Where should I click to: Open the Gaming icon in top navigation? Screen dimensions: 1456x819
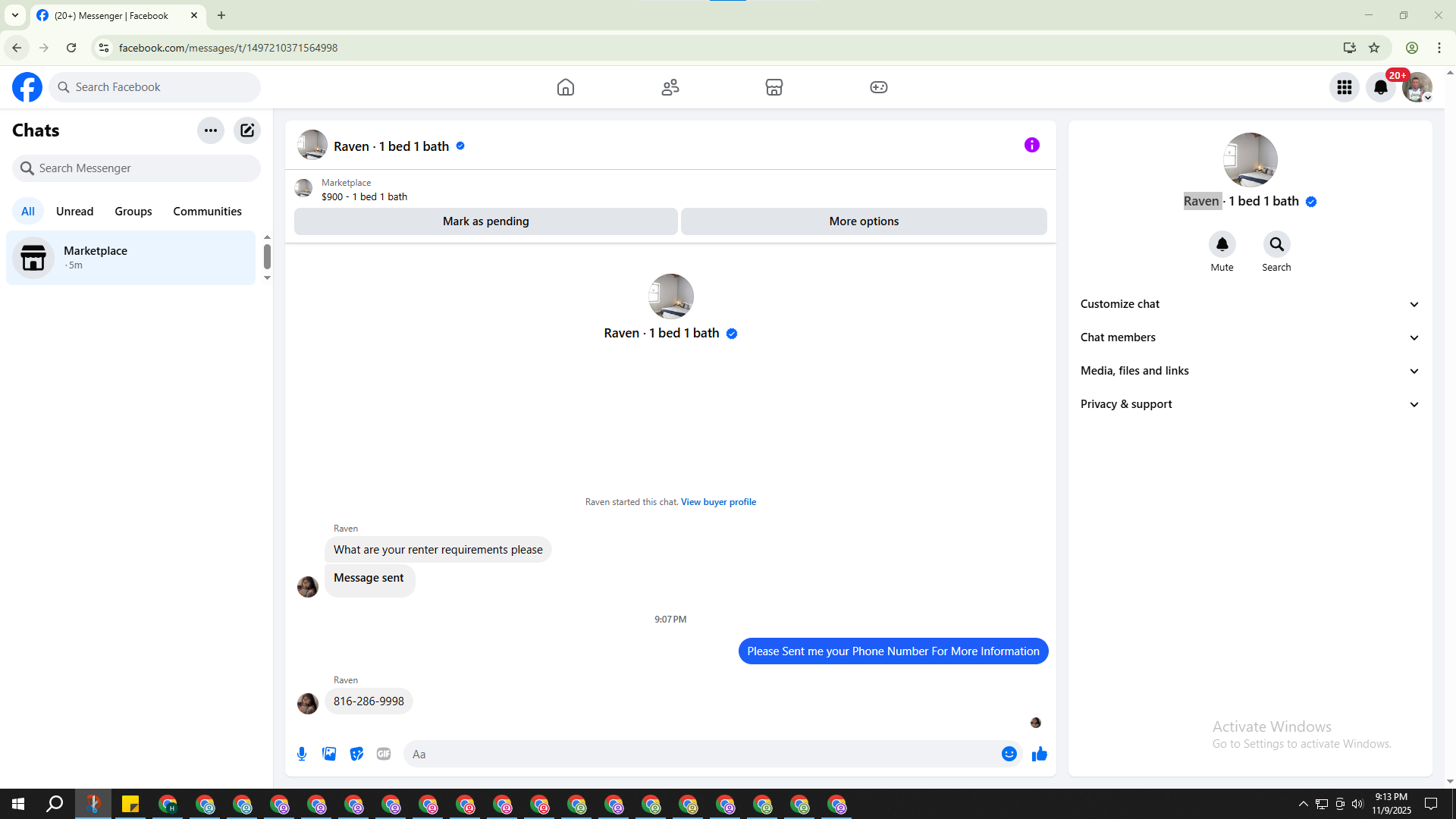[x=879, y=87]
